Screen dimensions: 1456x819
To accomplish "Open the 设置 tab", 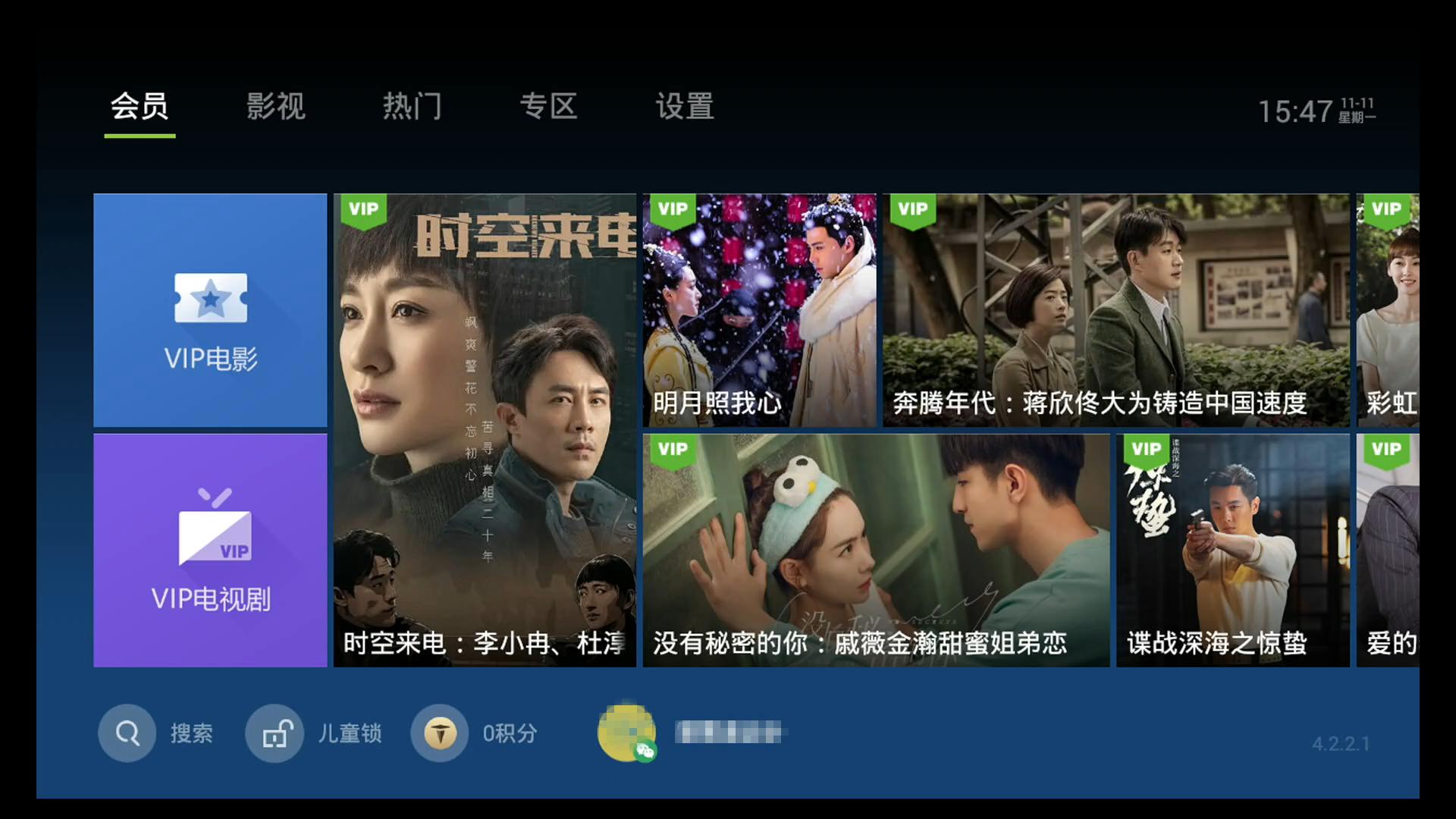I will click(x=686, y=106).
